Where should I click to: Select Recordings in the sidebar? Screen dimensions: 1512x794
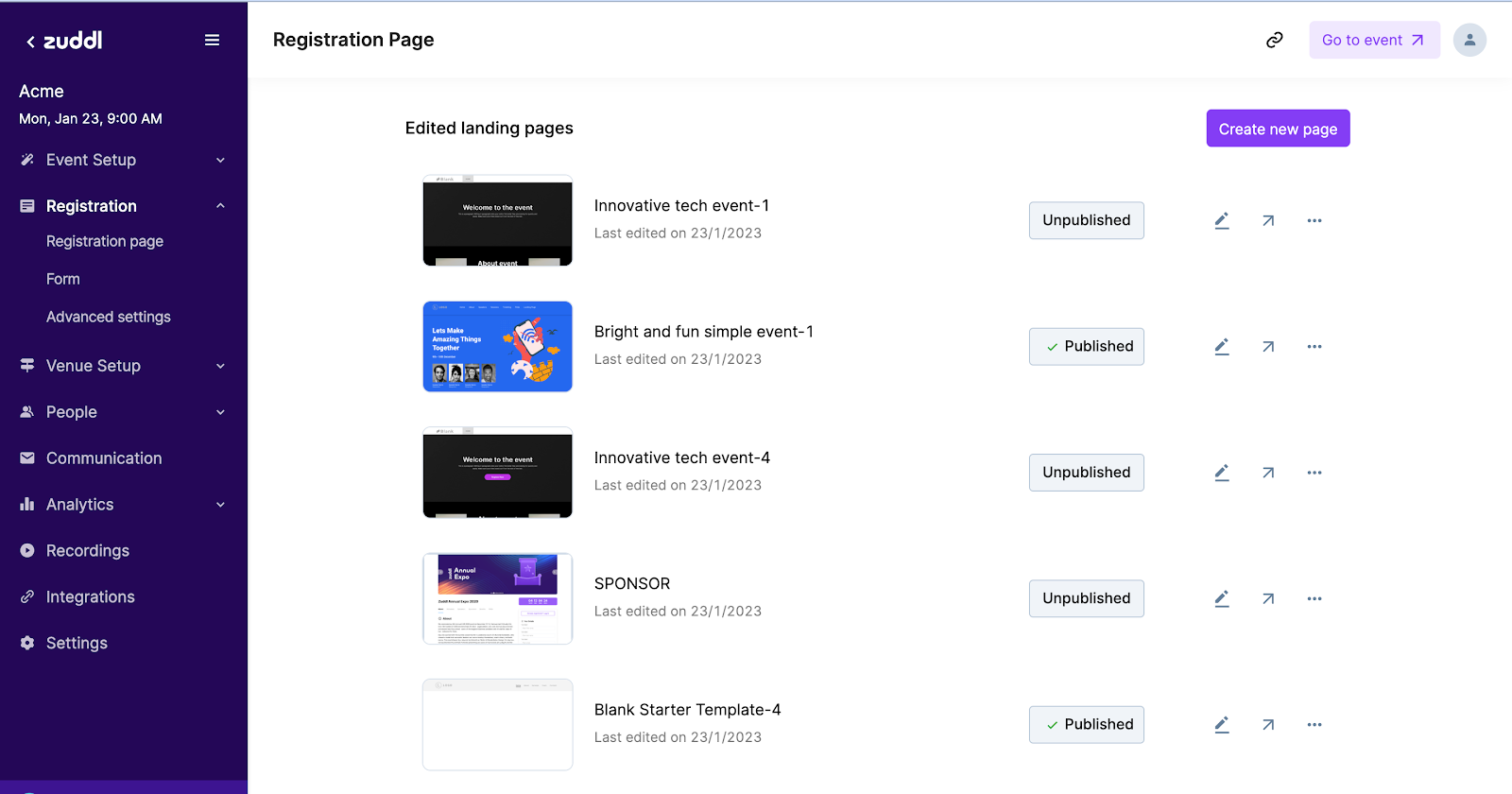[x=88, y=551]
